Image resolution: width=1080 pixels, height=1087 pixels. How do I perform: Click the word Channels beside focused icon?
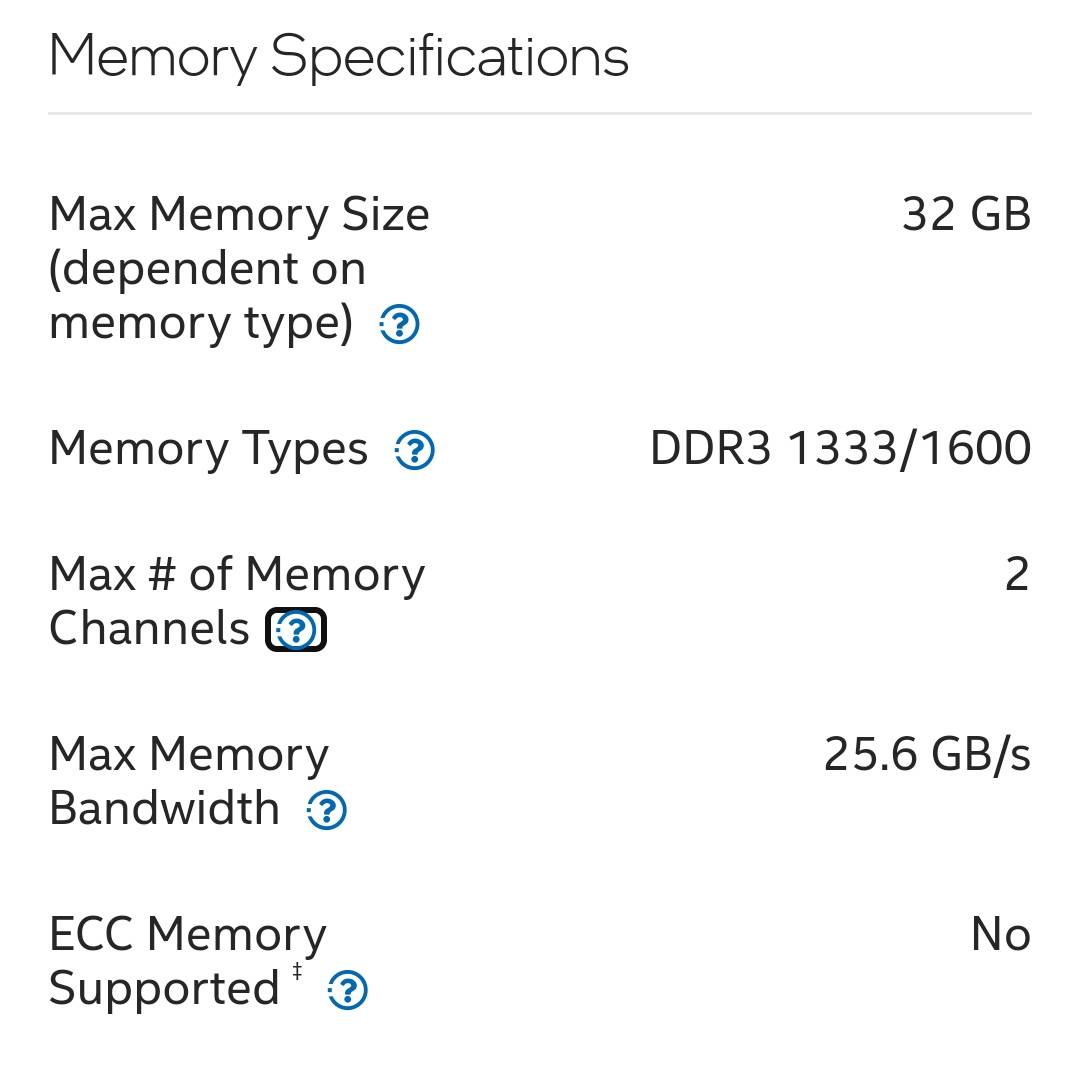[149, 629]
